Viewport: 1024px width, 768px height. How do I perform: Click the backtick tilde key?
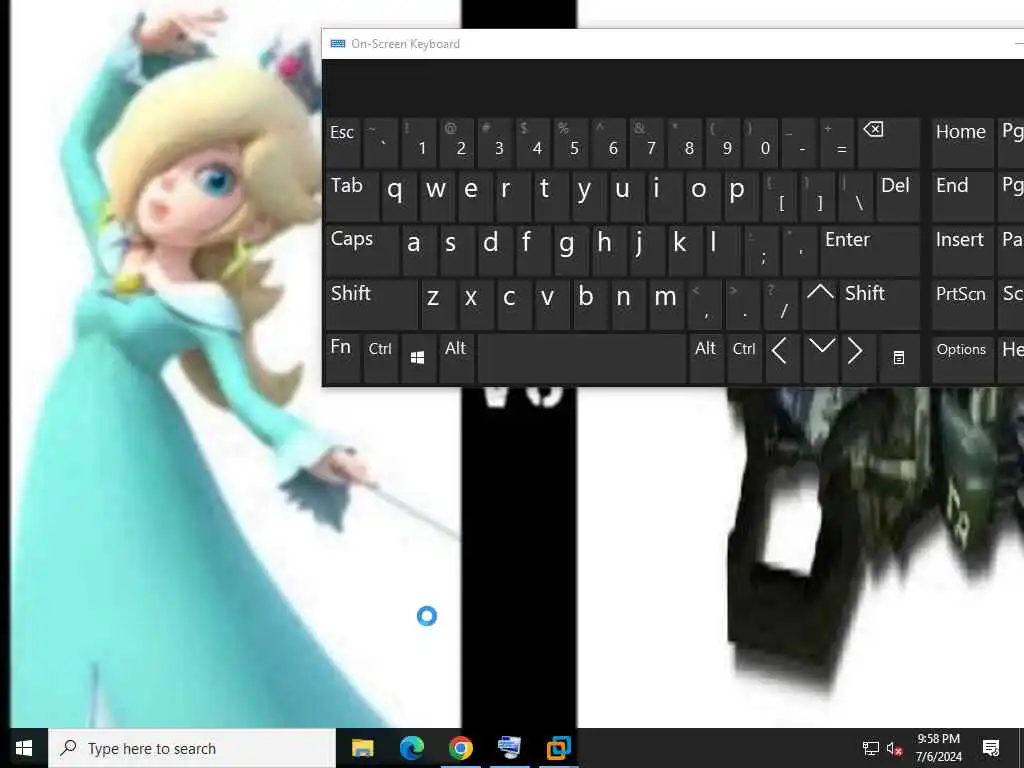pos(381,142)
